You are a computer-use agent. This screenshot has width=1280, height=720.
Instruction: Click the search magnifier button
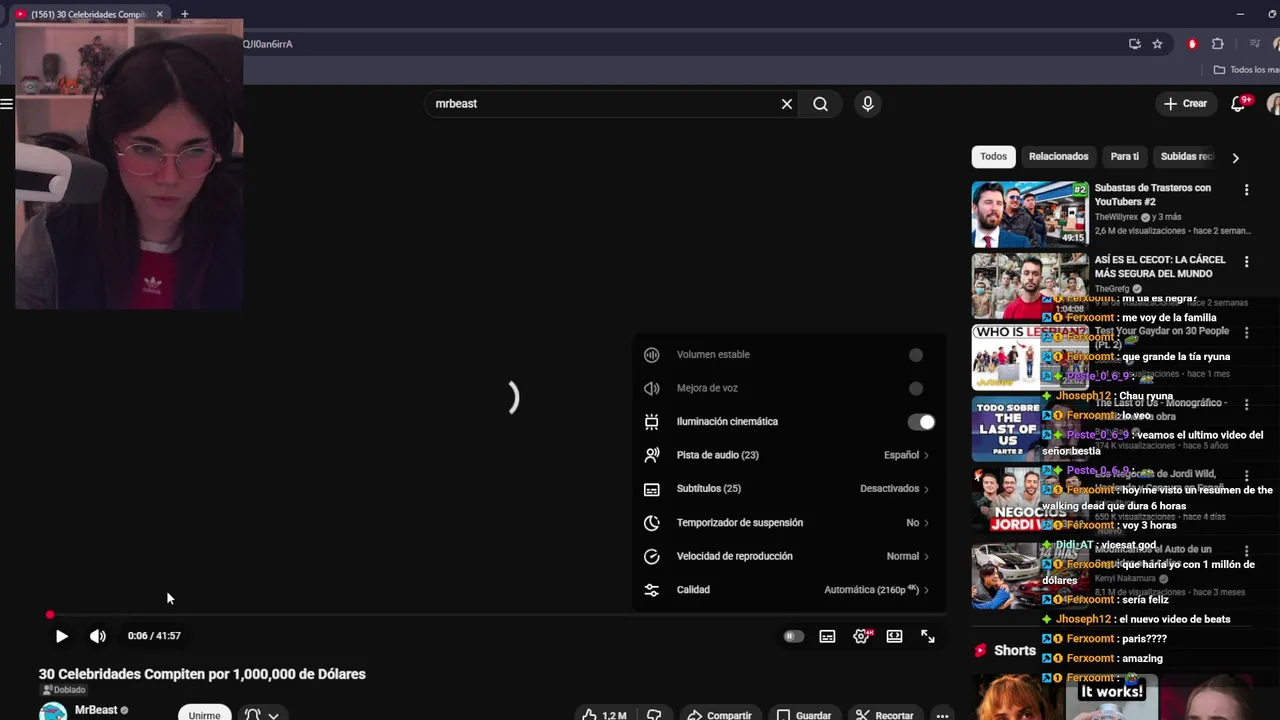[820, 104]
